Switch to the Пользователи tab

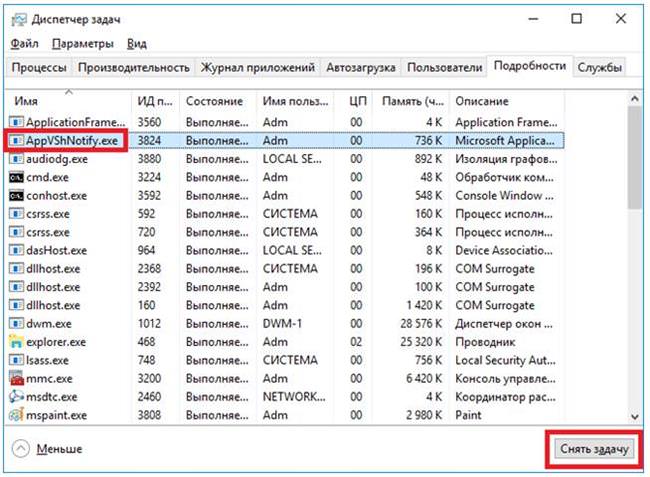coord(444,67)
